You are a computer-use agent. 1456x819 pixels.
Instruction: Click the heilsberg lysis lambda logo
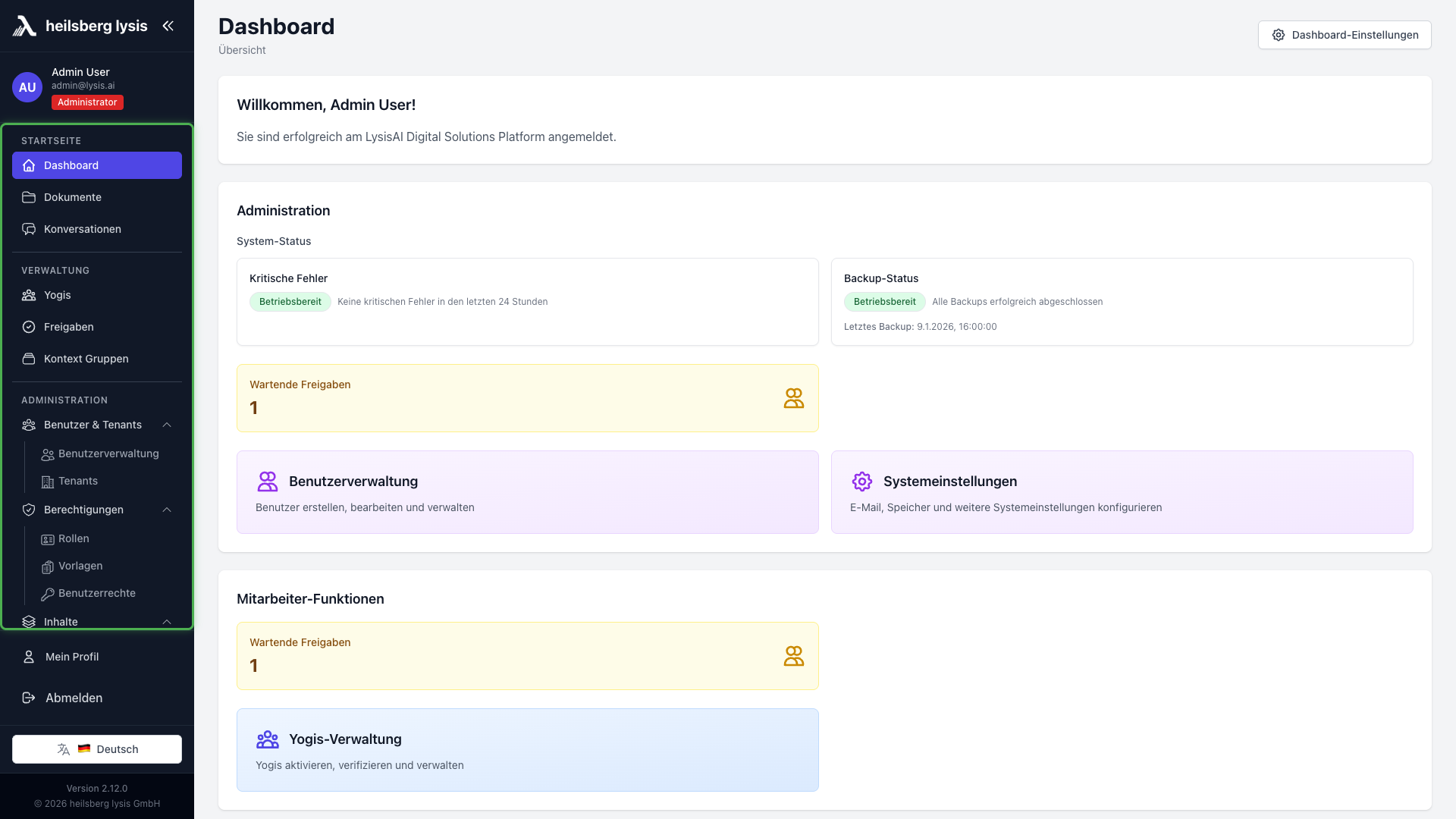coord(25,25)
